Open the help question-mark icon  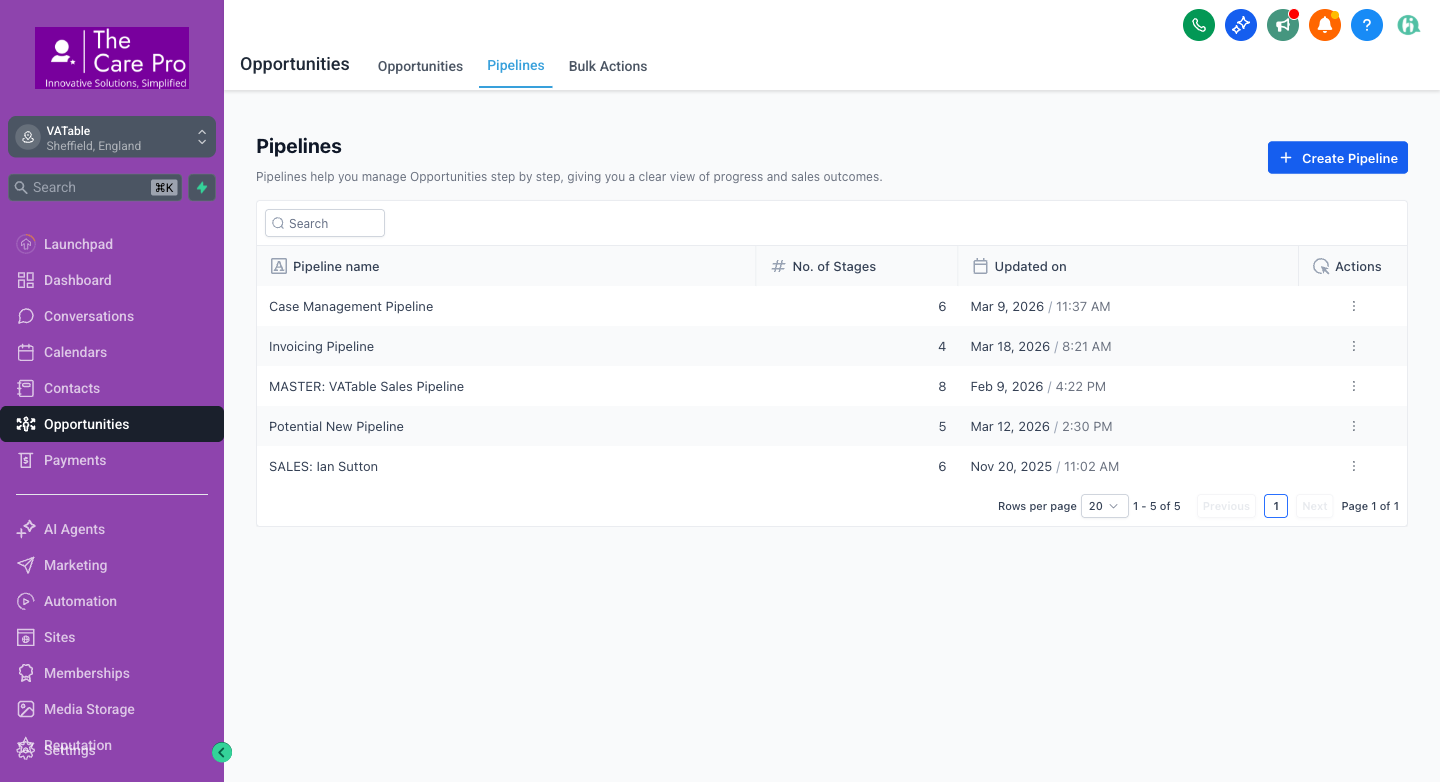pos(1367,25)
